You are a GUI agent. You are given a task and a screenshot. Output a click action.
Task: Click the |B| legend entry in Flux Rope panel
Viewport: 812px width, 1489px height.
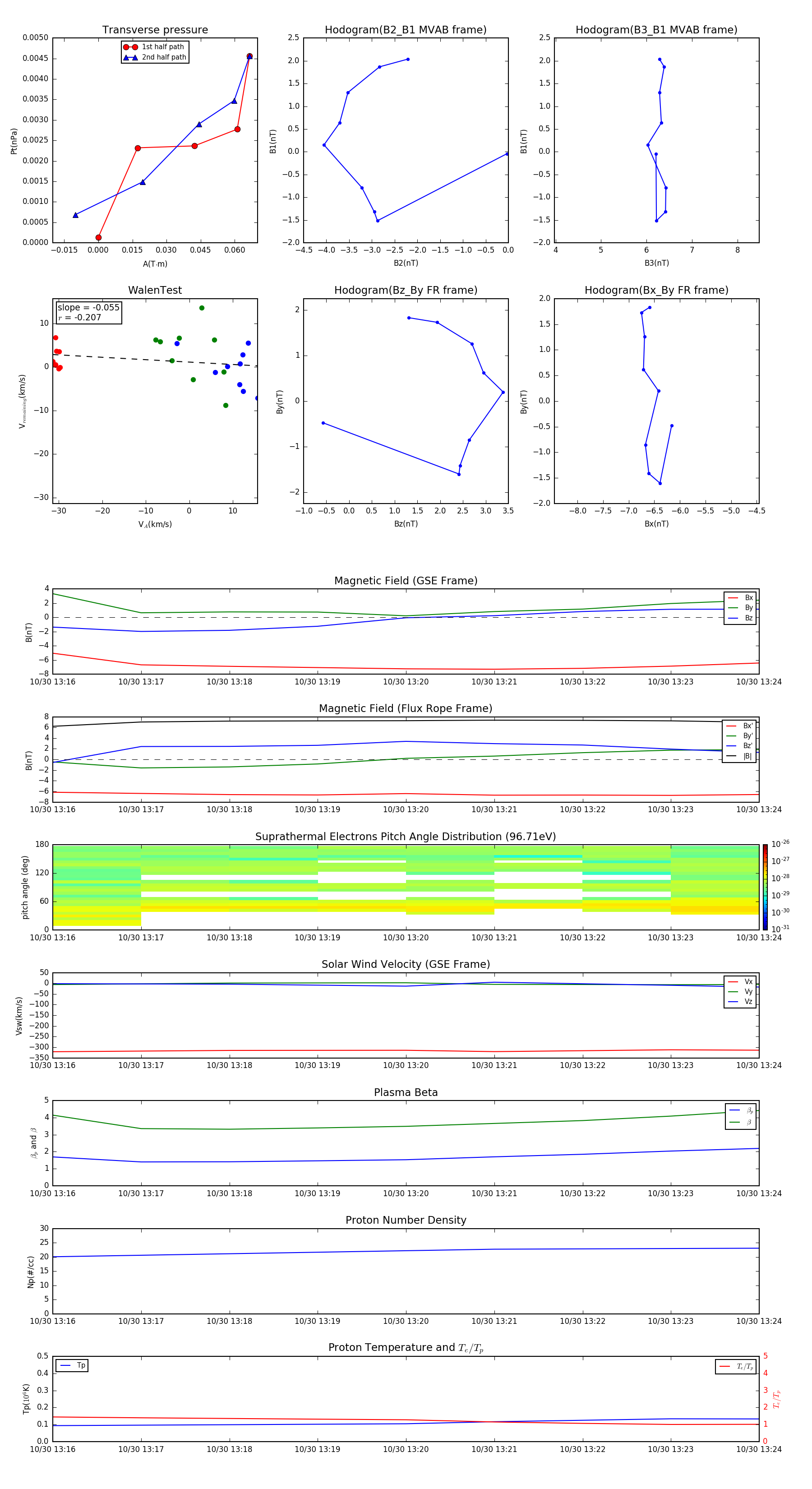pyautogui.click(x=739, y=756)
